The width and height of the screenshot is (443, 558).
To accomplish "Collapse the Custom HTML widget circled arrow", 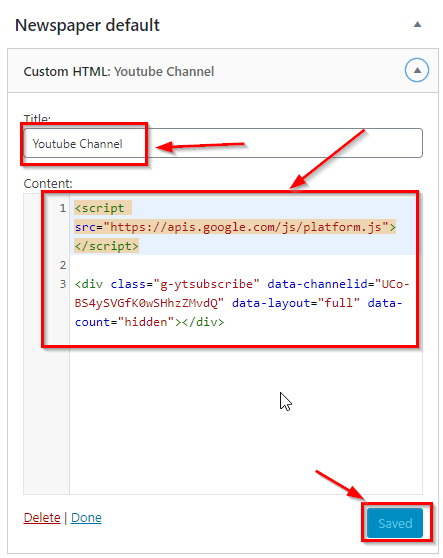I will click(417, 70).
